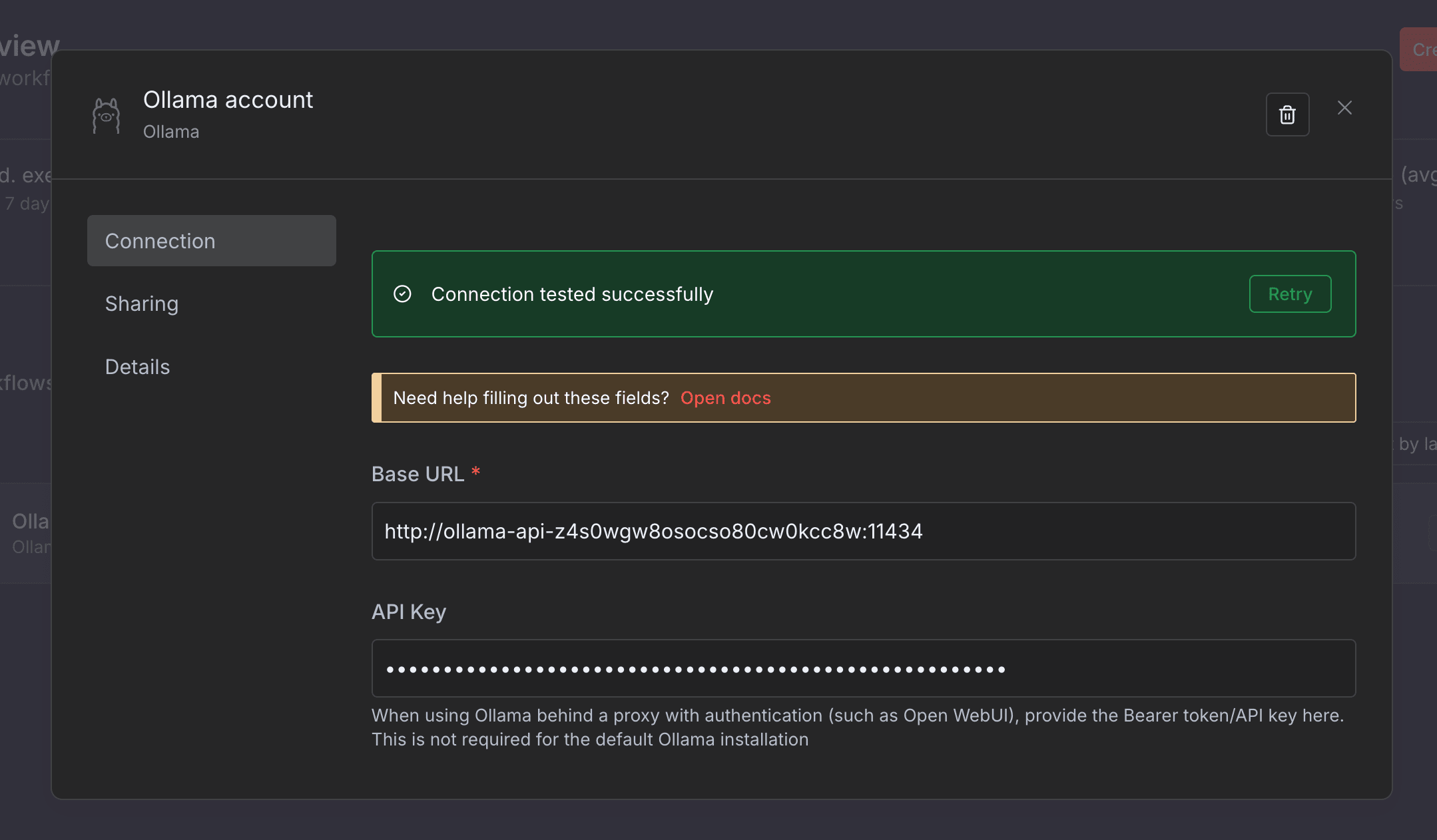Open docs link in help banner
This screenshot has height=840, width=1437.
(x=725, y=398)
